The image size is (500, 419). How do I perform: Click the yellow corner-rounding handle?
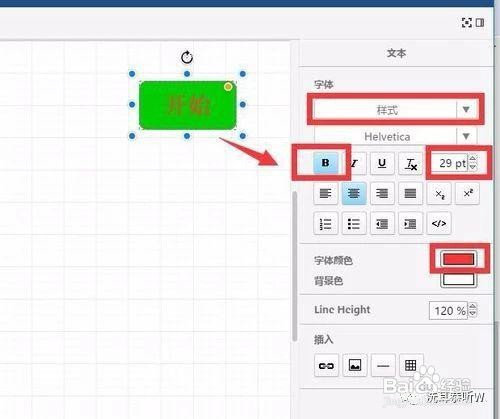[228, 87]
